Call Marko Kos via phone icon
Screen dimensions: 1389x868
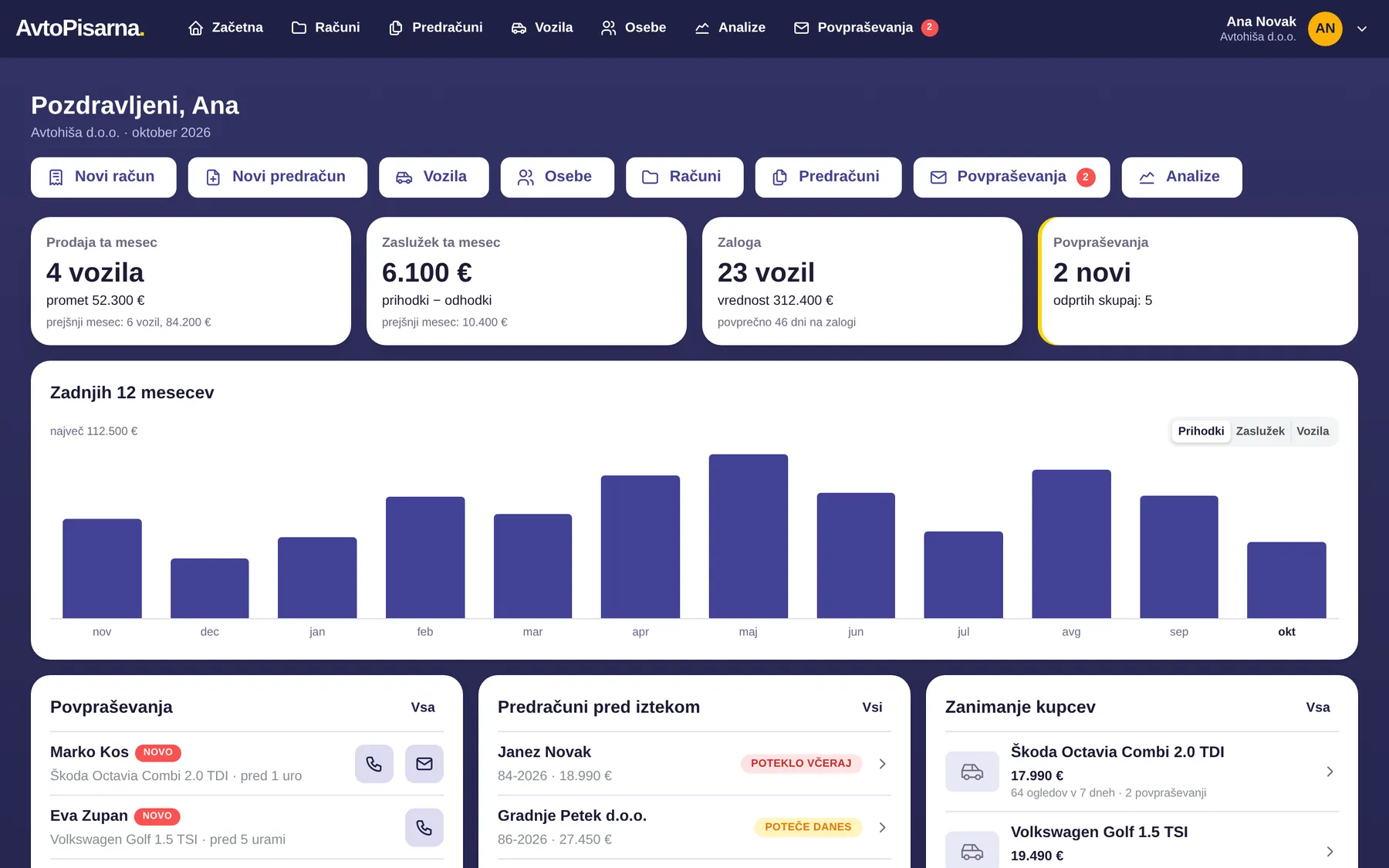click(374, 764)
